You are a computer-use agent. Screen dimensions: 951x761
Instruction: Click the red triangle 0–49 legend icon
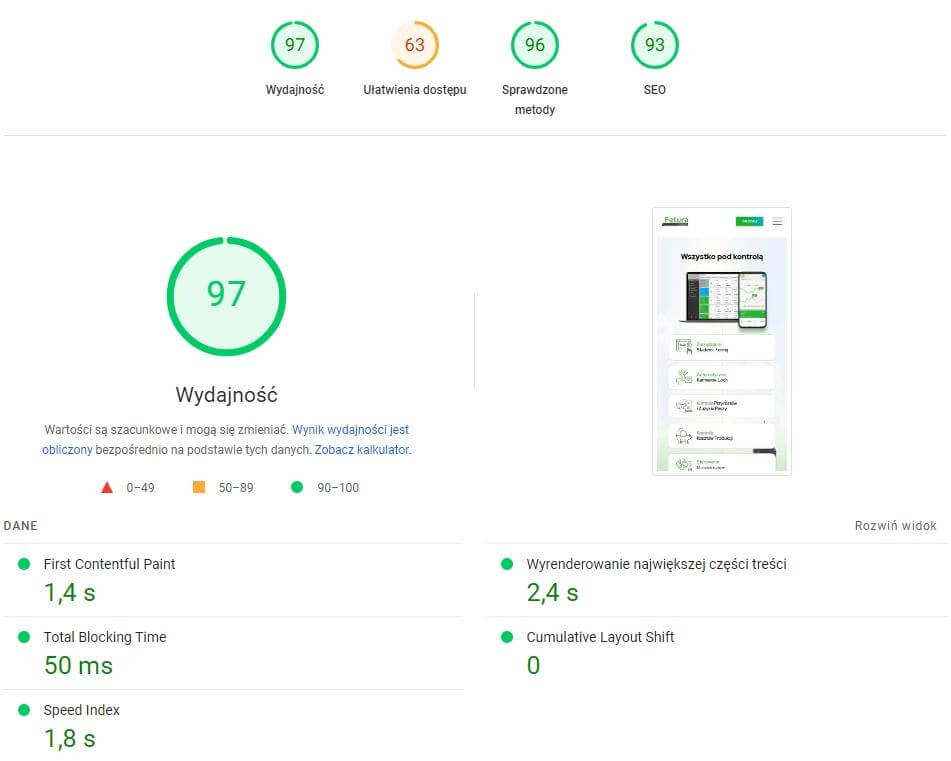click(x=107, y=488)
